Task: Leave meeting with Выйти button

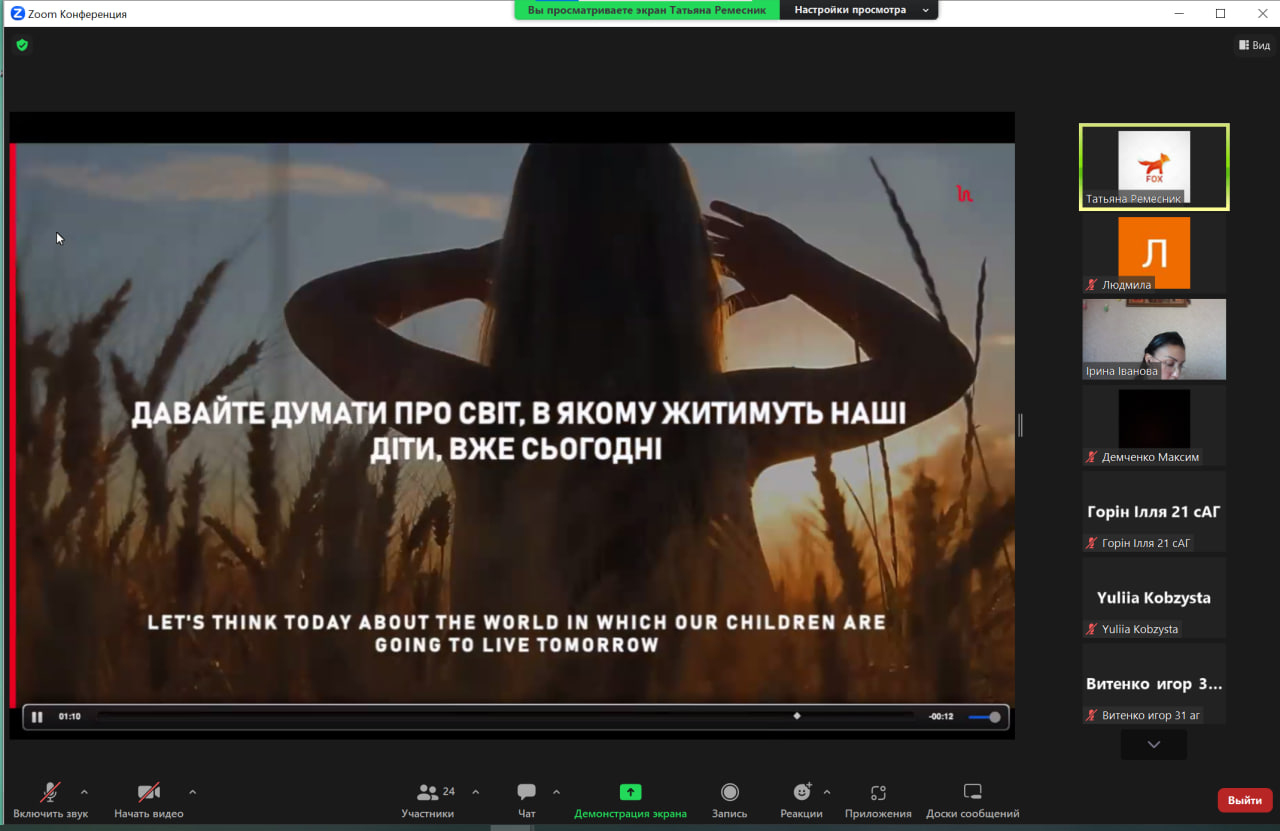Action: [x=1245, y=800]
